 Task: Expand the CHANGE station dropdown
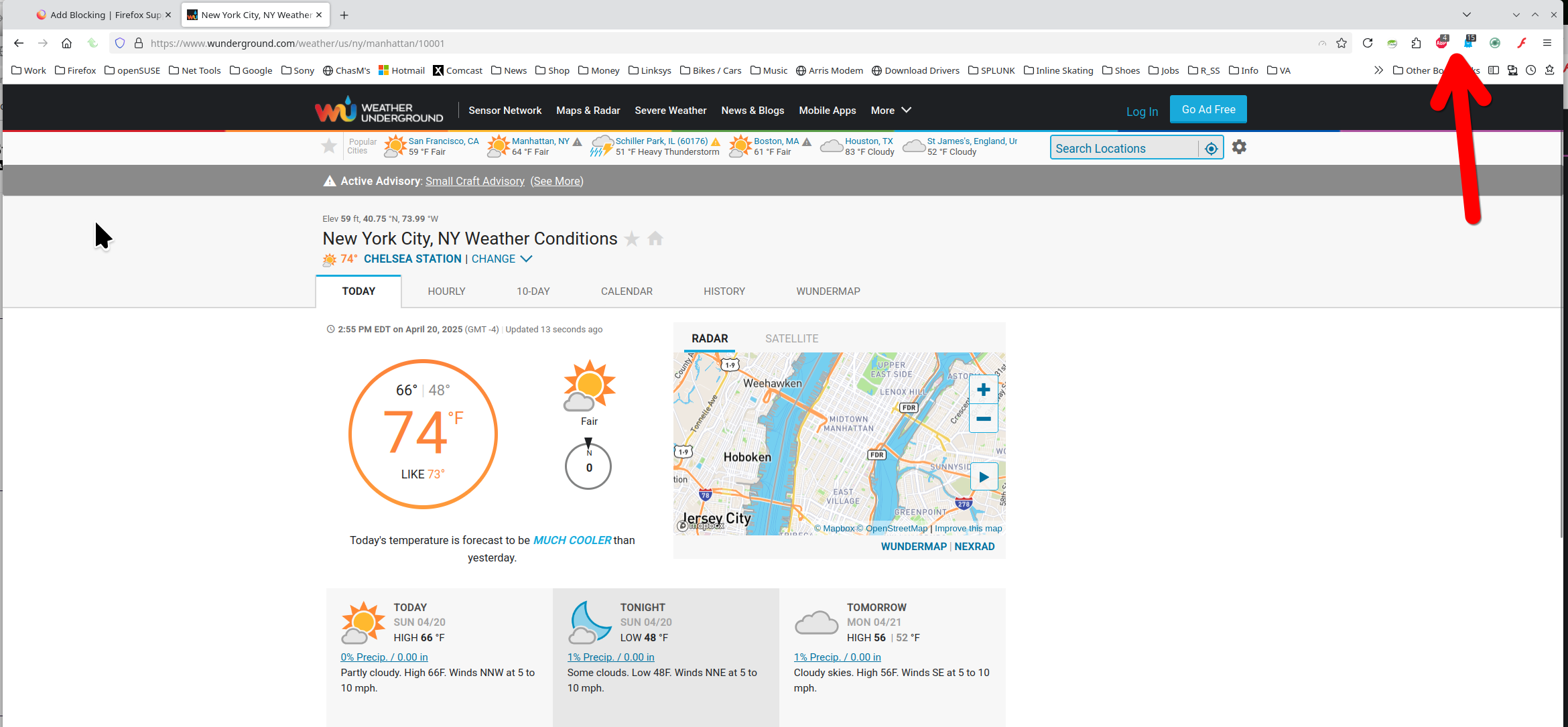click(x=502, y=259)
